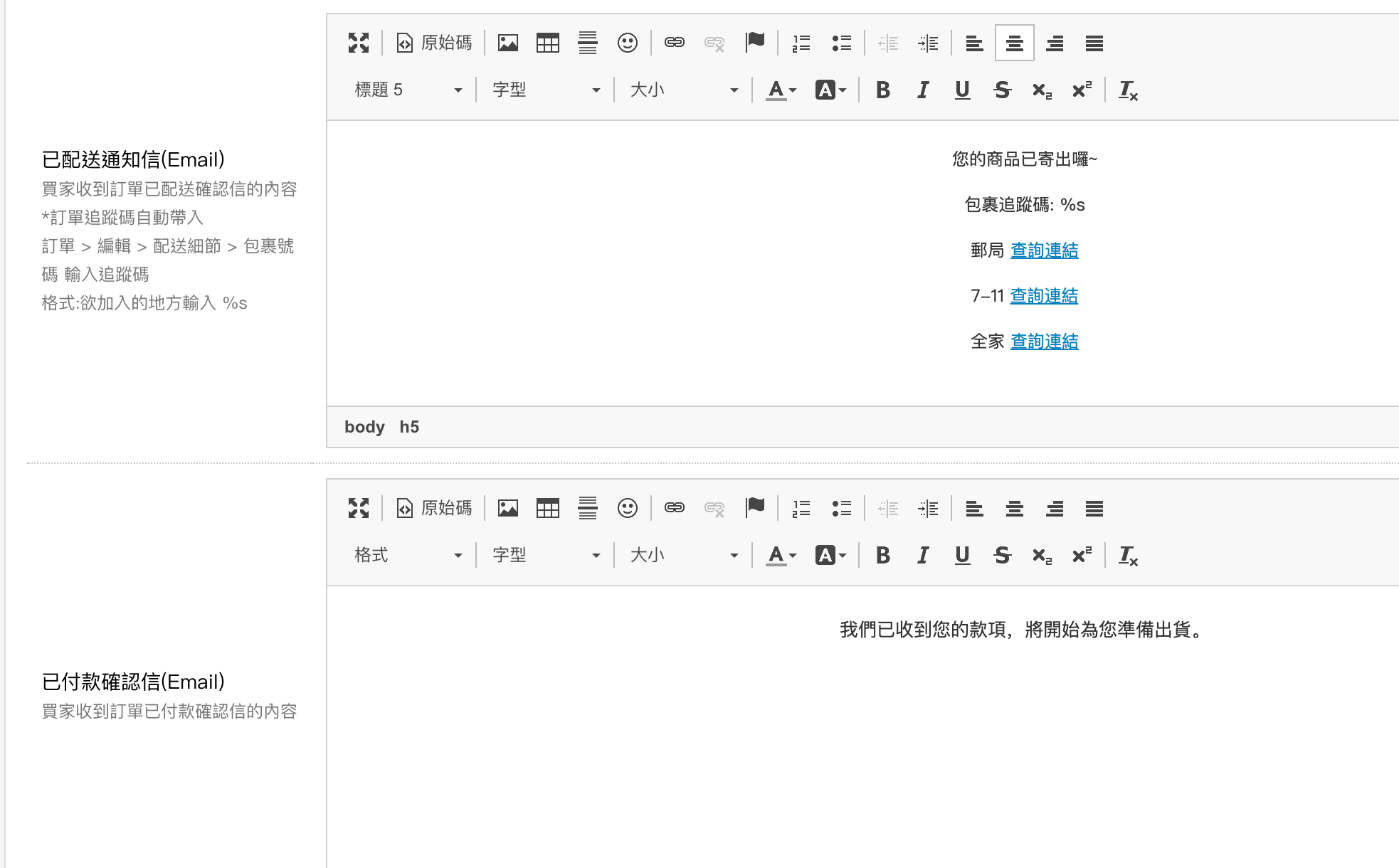Open 字型 font dropdown in bottom editor
Screen dimensions: 1399x868
[x=545, y=555]
